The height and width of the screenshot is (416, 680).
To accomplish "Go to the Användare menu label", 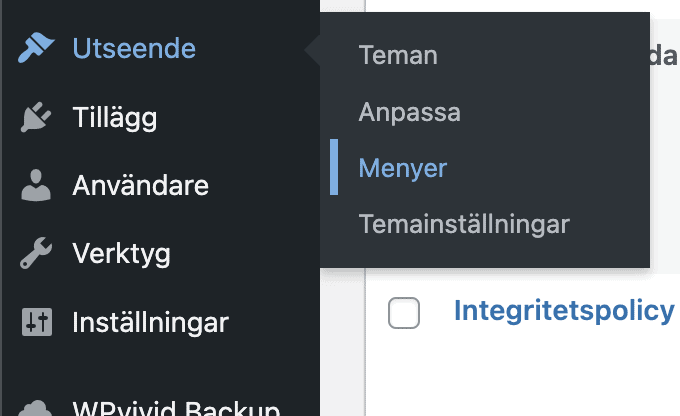I will point(141,185).
